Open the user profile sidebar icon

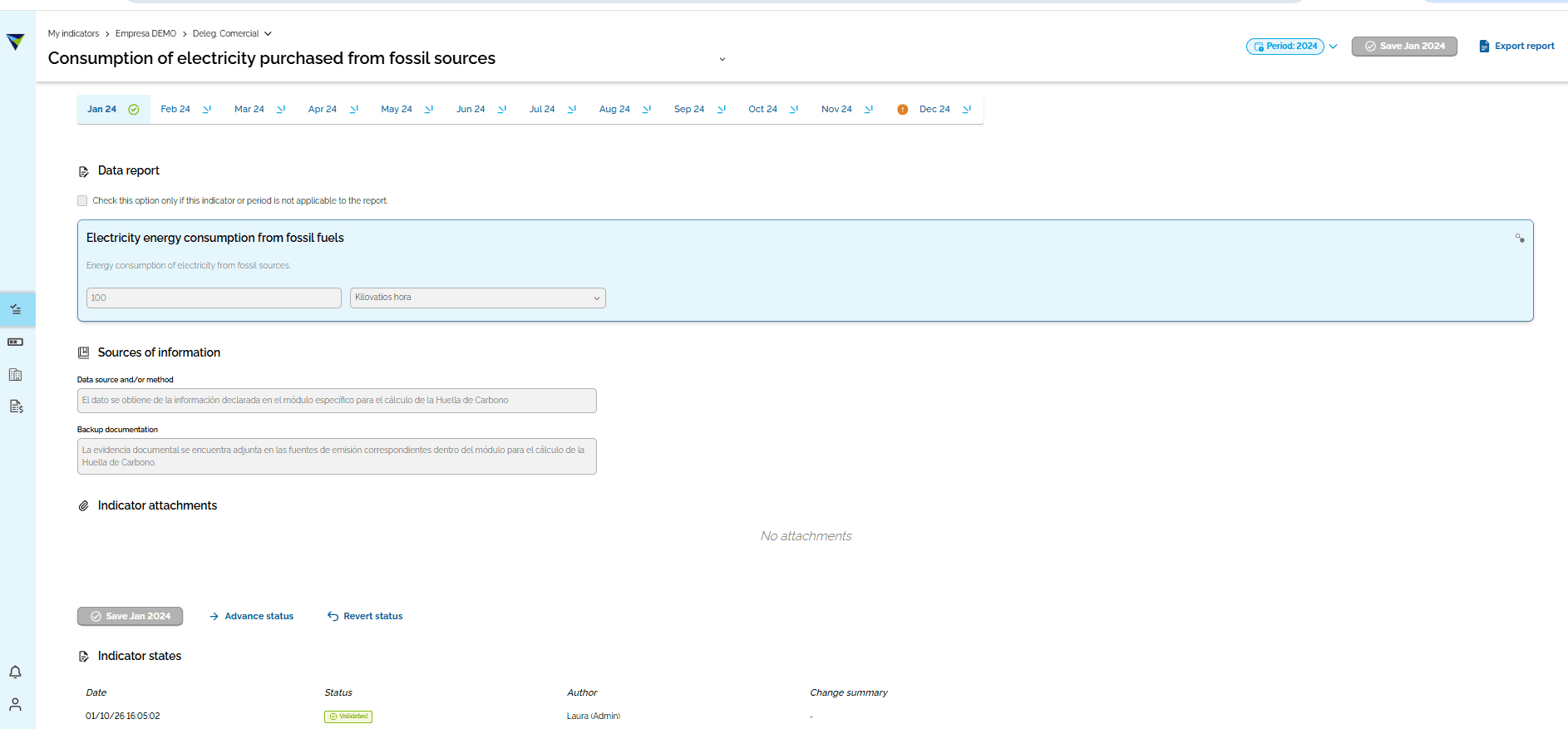[16, 704]
